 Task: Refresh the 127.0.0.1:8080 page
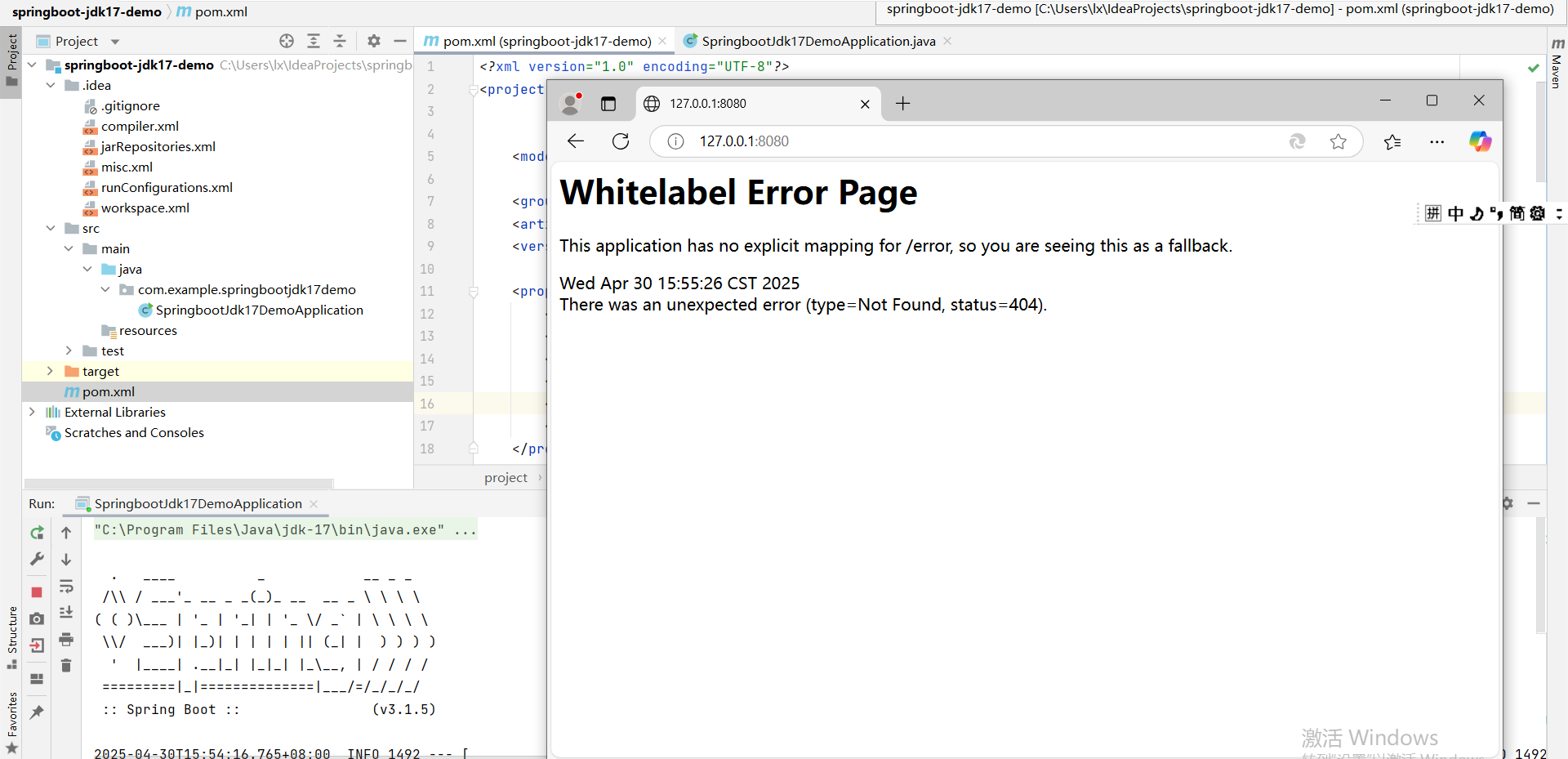[621, 141]
